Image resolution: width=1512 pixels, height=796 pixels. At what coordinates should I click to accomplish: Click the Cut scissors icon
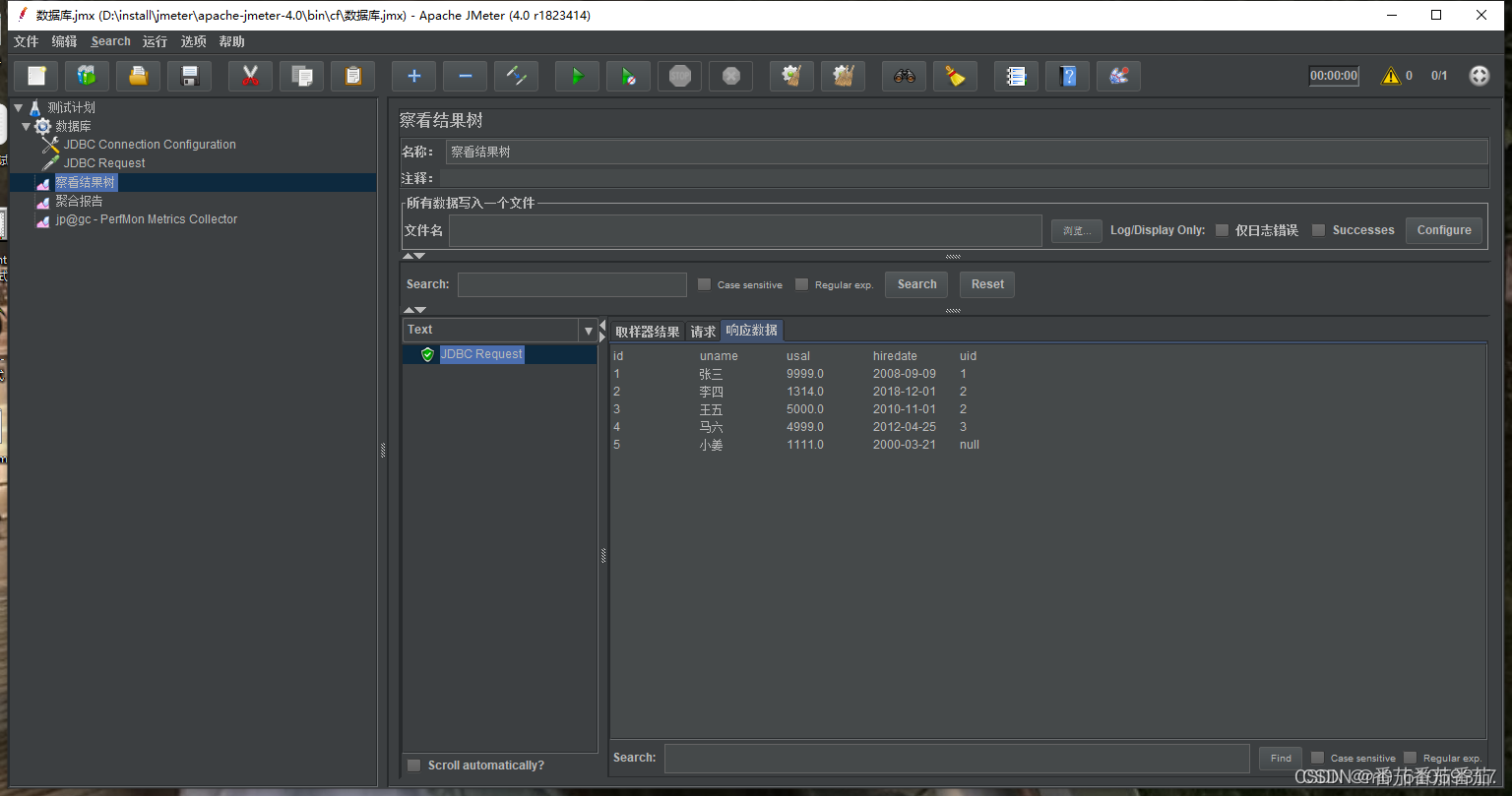coord(251,76)
